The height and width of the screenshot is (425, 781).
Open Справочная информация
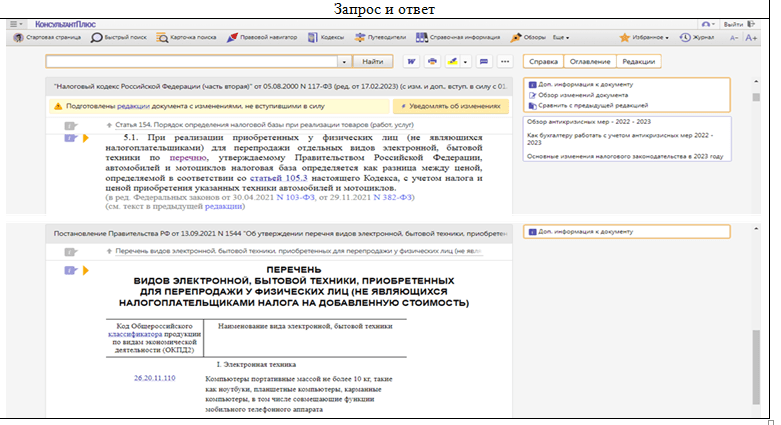pyautogui.click(x=458, y=37)
